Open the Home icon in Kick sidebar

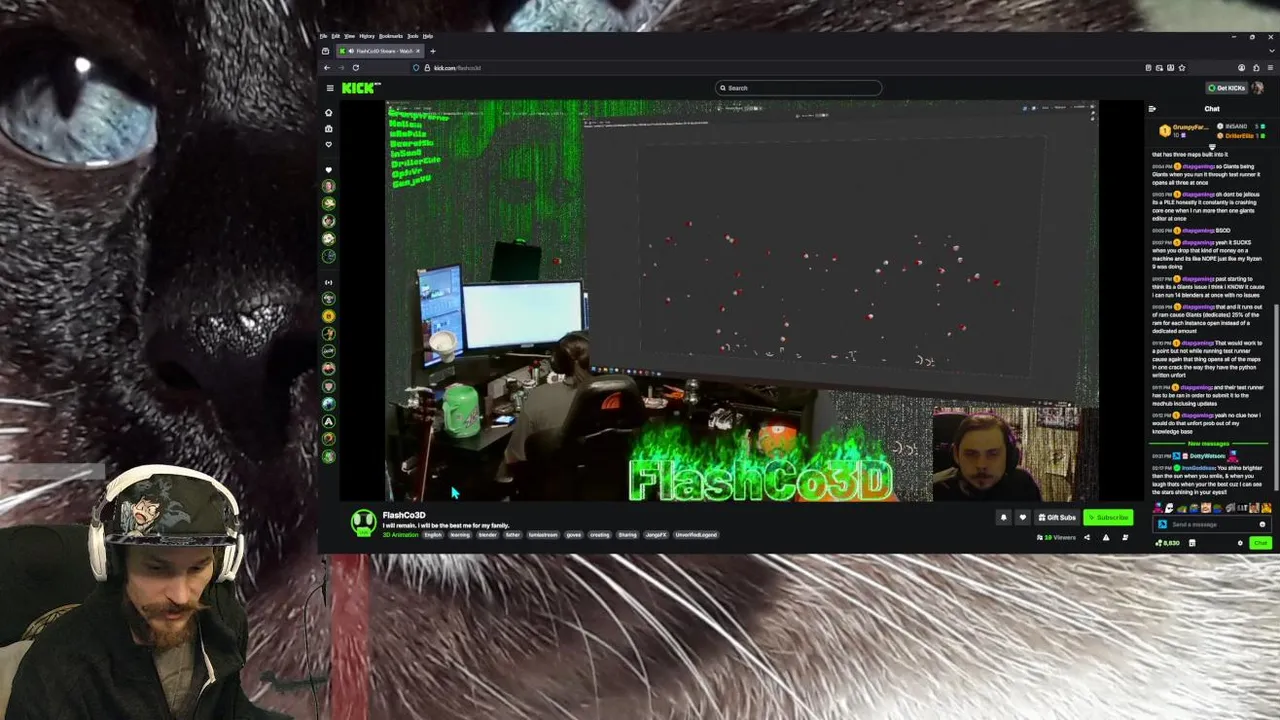(x=328, y=112)
